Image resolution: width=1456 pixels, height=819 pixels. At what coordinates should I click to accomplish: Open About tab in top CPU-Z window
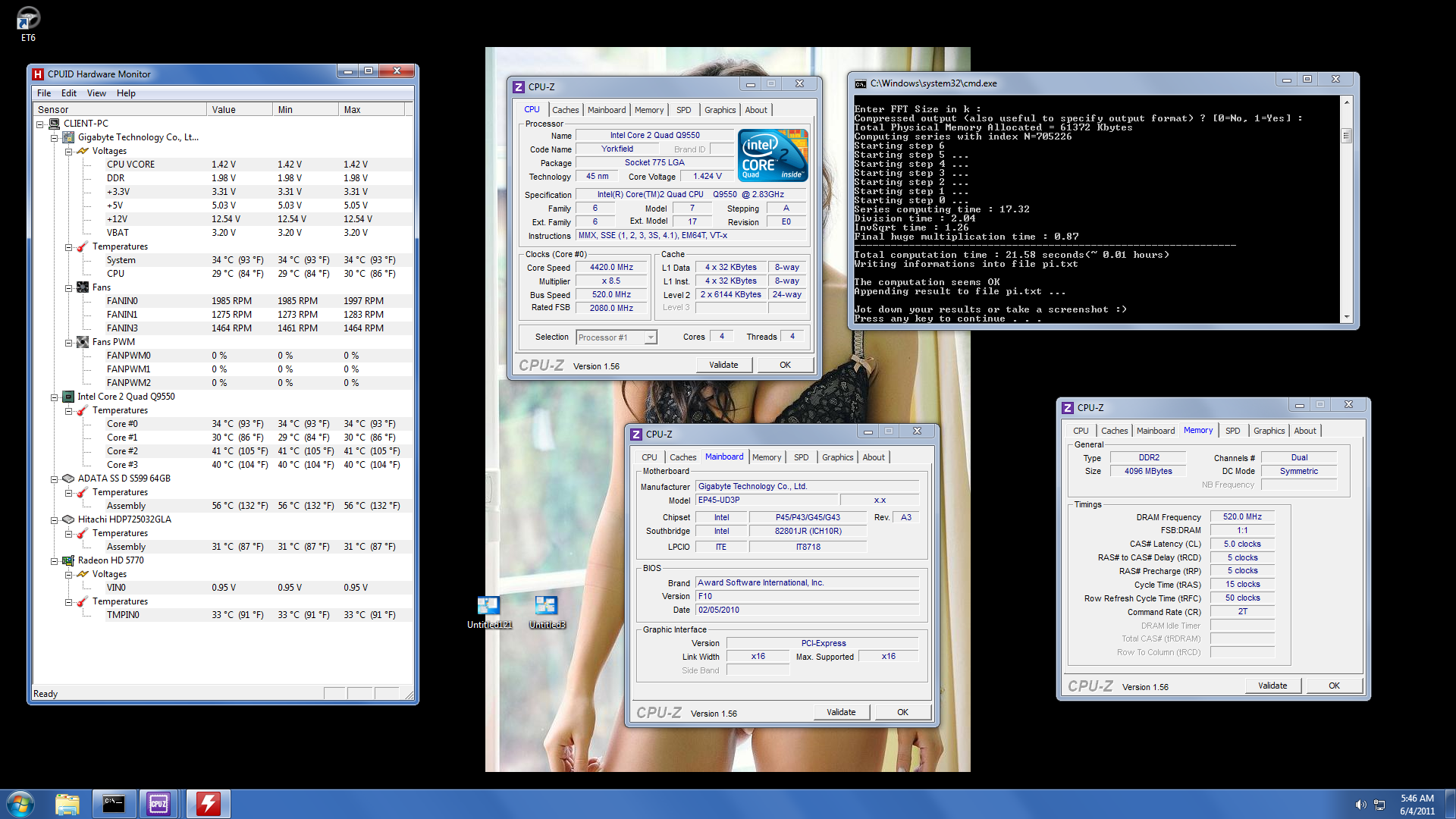pos(755,110)
